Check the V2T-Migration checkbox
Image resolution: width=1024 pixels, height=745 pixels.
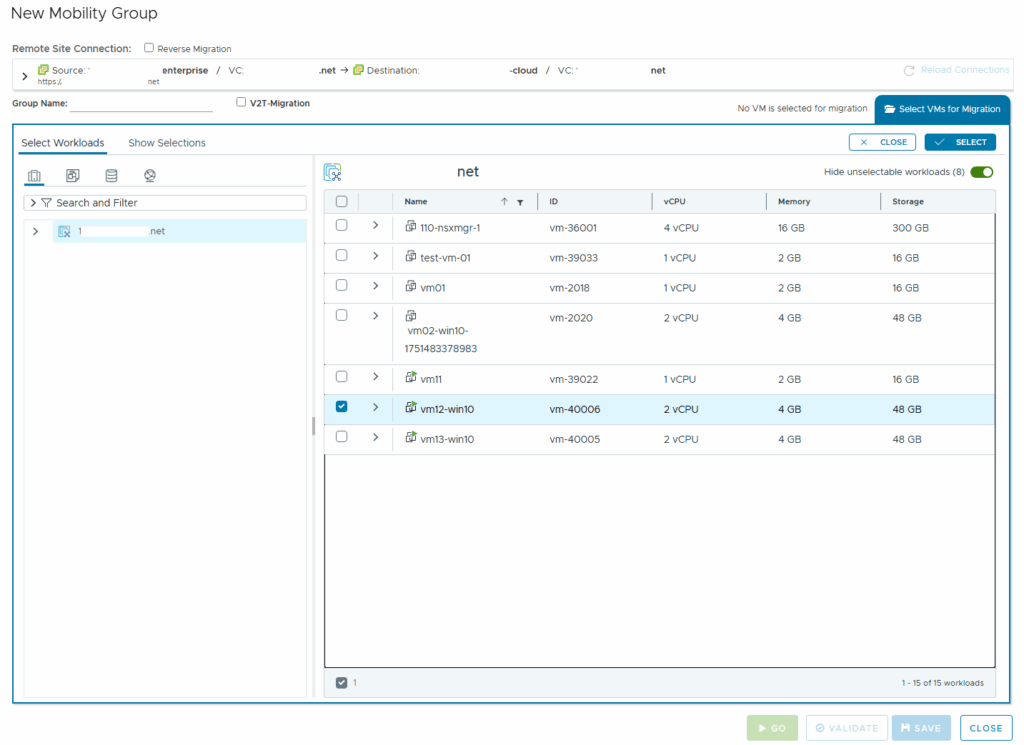pos(241,102)
